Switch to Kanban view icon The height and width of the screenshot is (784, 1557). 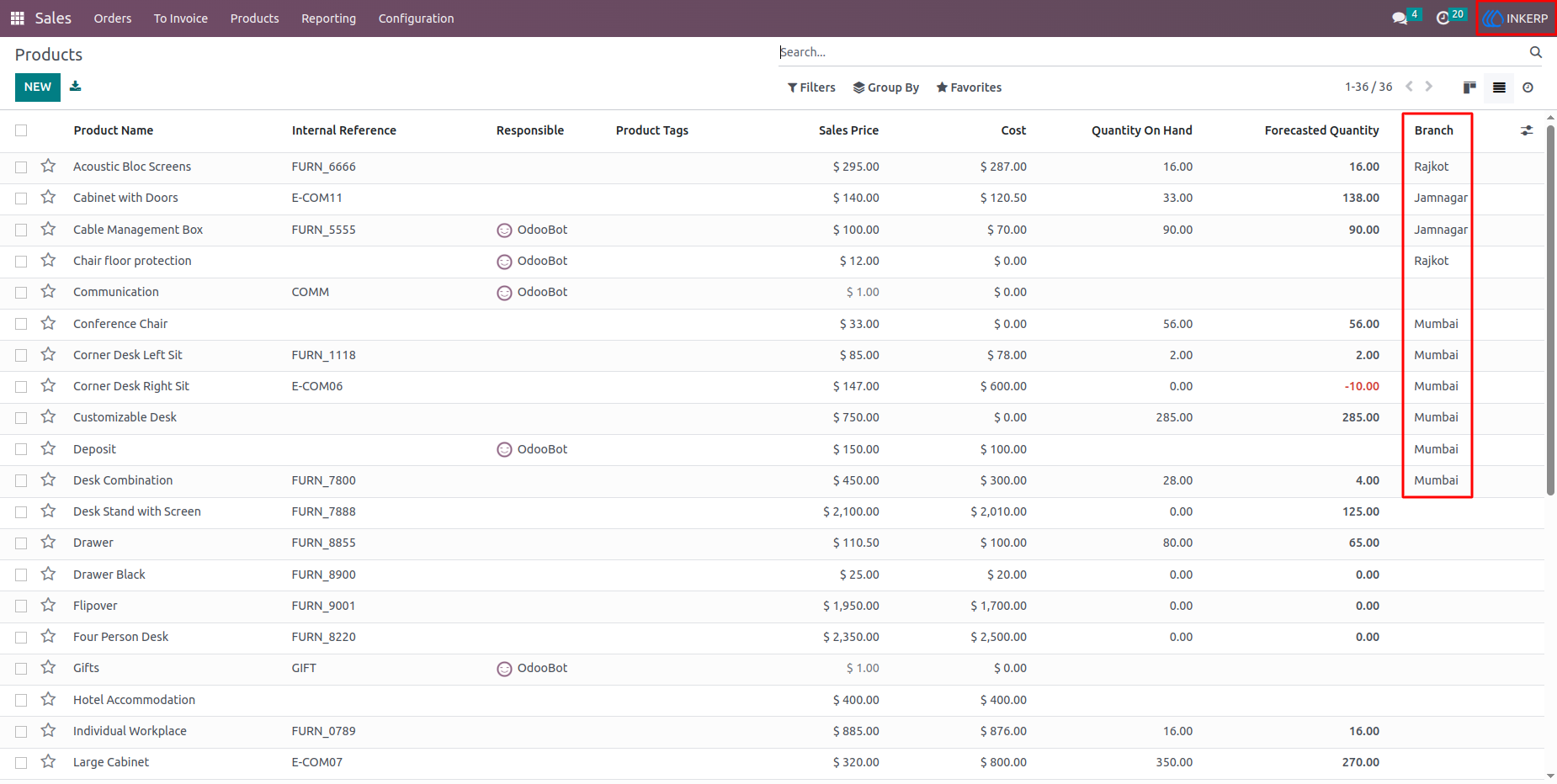(1469, 87)
